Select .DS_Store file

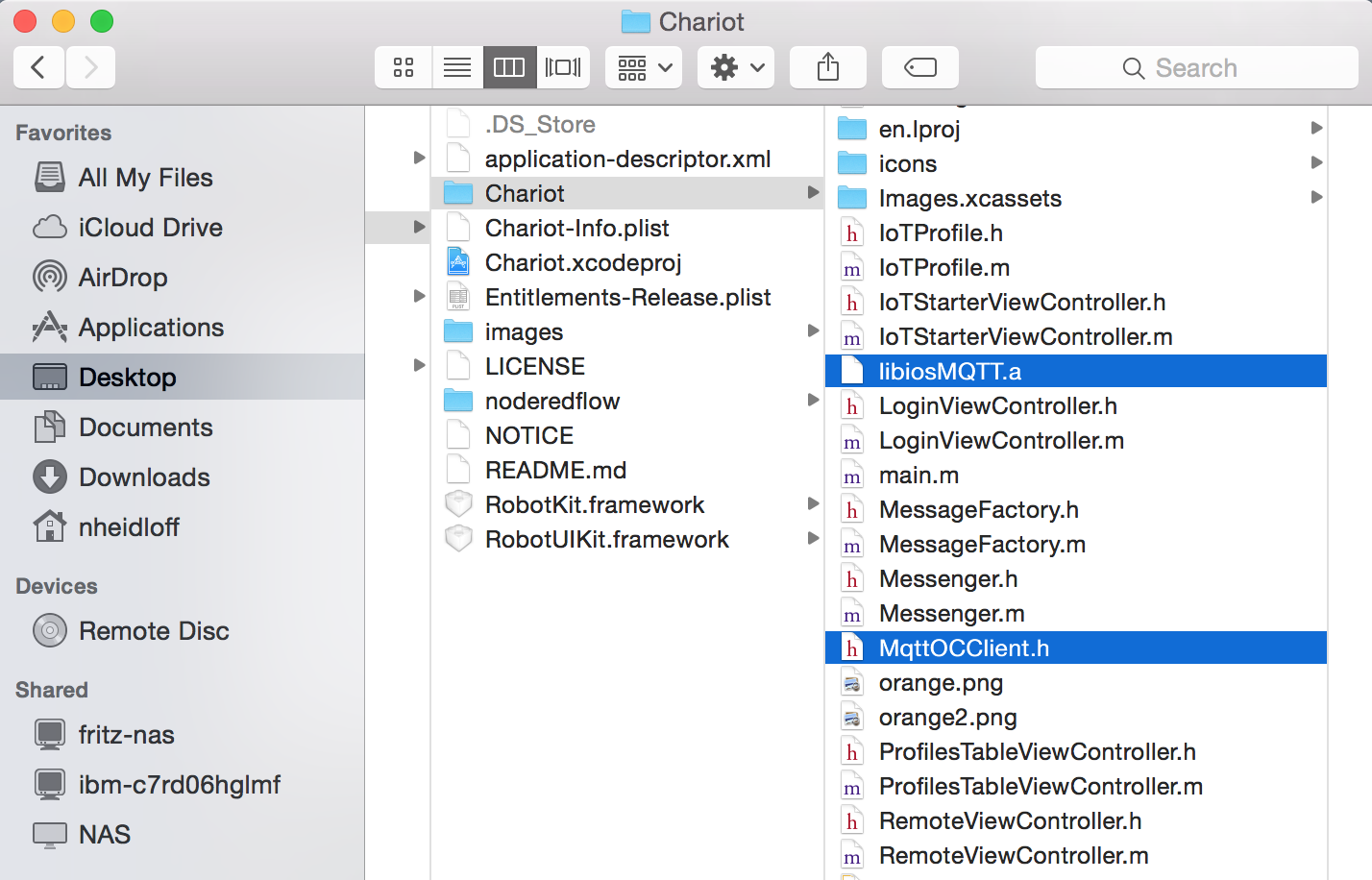(627, 124)
